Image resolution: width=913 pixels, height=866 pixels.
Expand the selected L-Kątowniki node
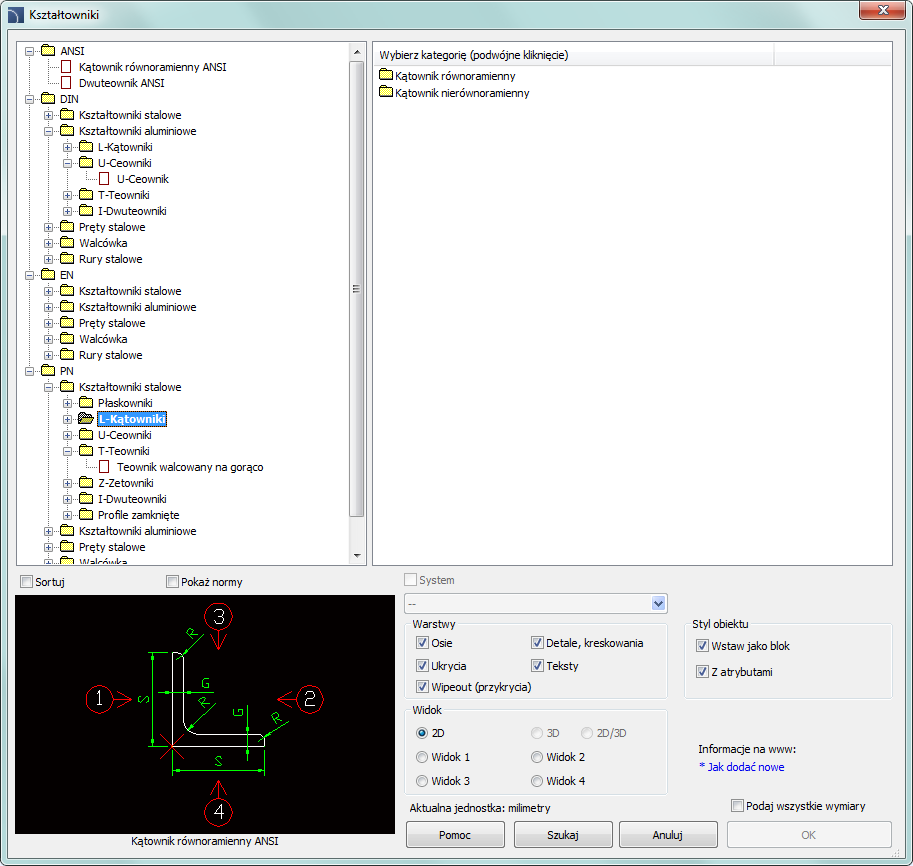68,419
